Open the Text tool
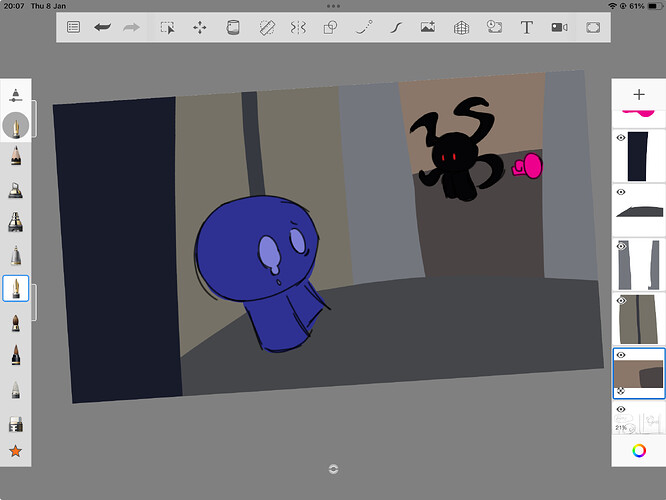This screenshot has height=500, width=666. (526, 27)
